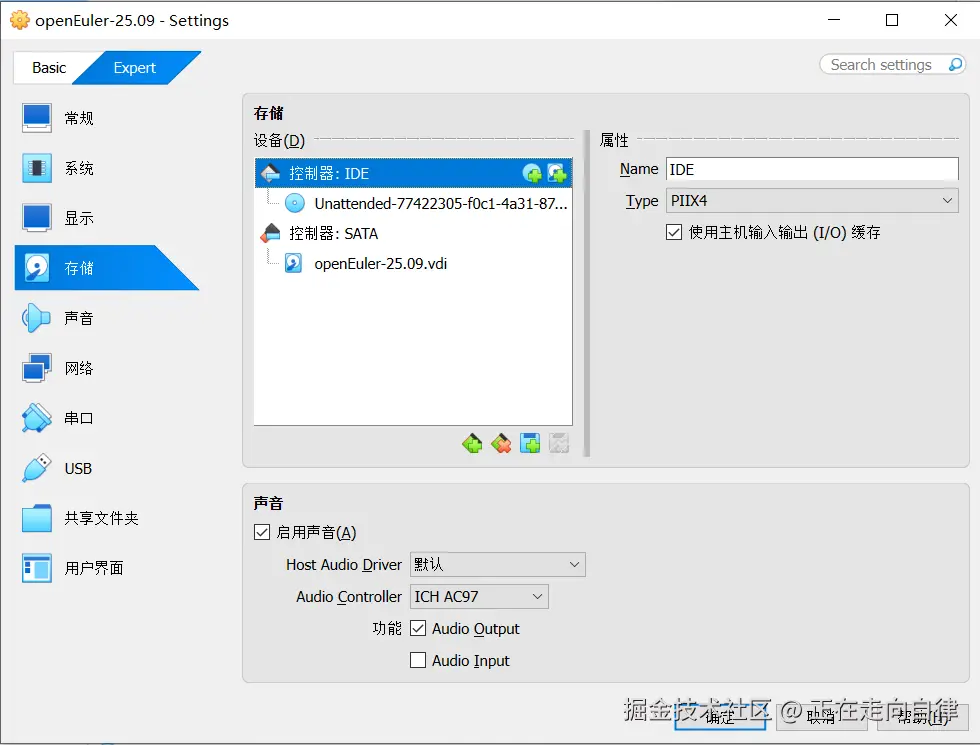Close the Settings window
Screen dimensions: 980x745
(951, 20)
